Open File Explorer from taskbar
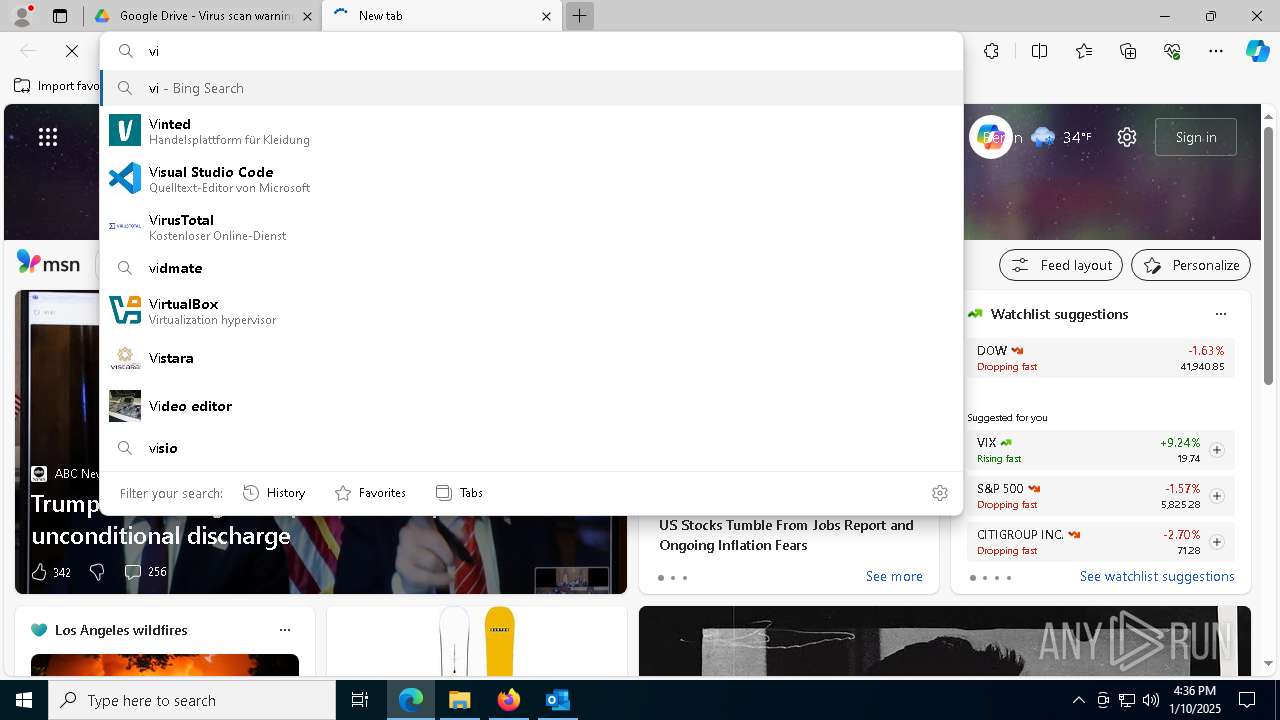Viewport: 1280px width, 720px height. pyautogui.click(x=459, y=700)
